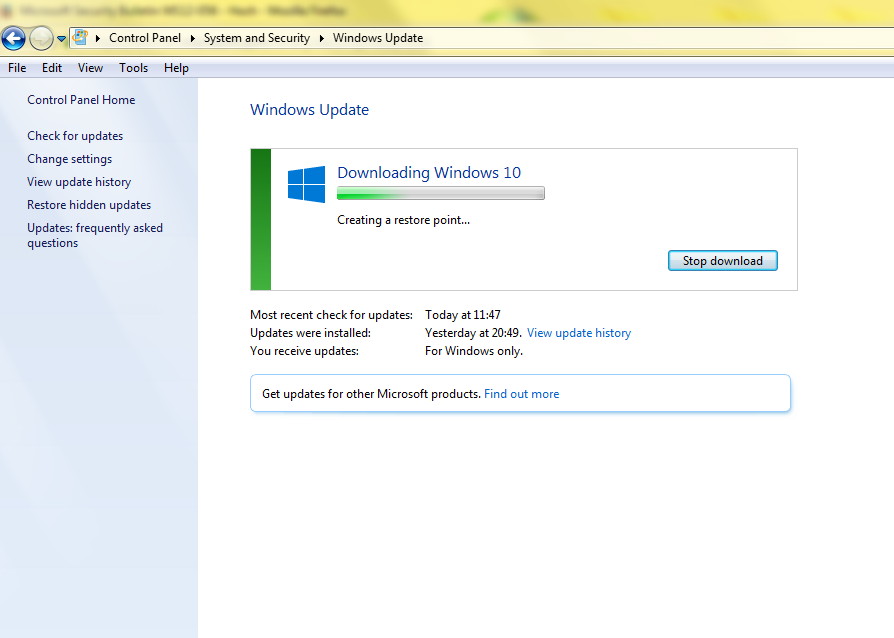
Task: Open the View menu
Action: (x=91, y=68)
